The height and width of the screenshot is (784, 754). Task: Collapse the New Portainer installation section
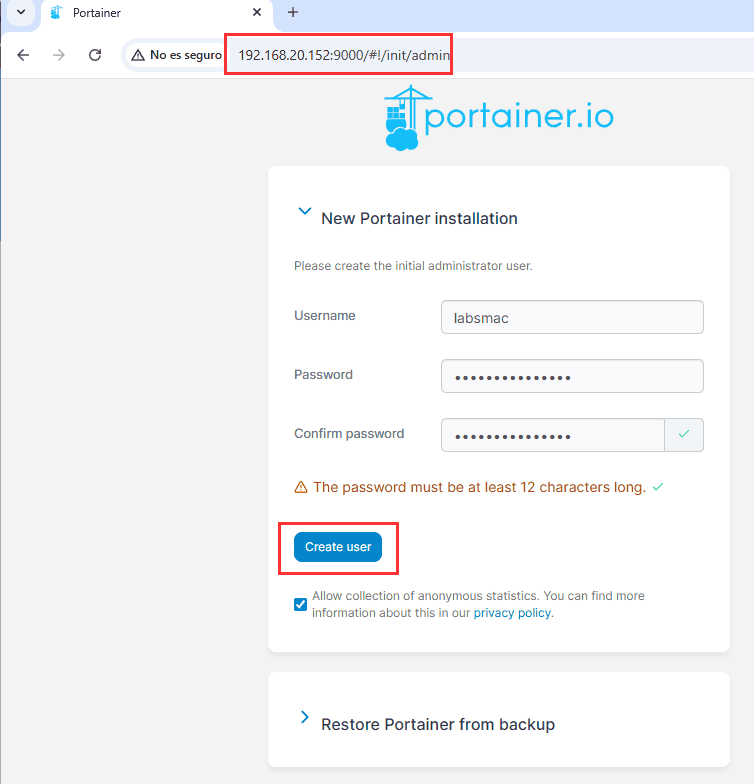click(x=305, y=212)
